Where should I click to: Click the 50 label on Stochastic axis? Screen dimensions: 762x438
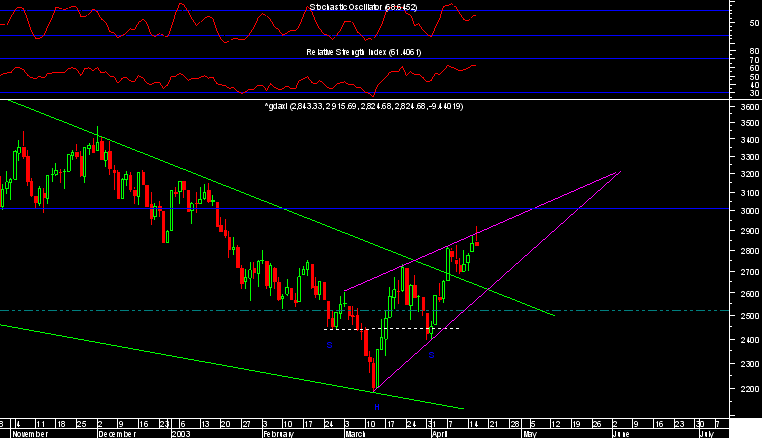pos(754,23)
